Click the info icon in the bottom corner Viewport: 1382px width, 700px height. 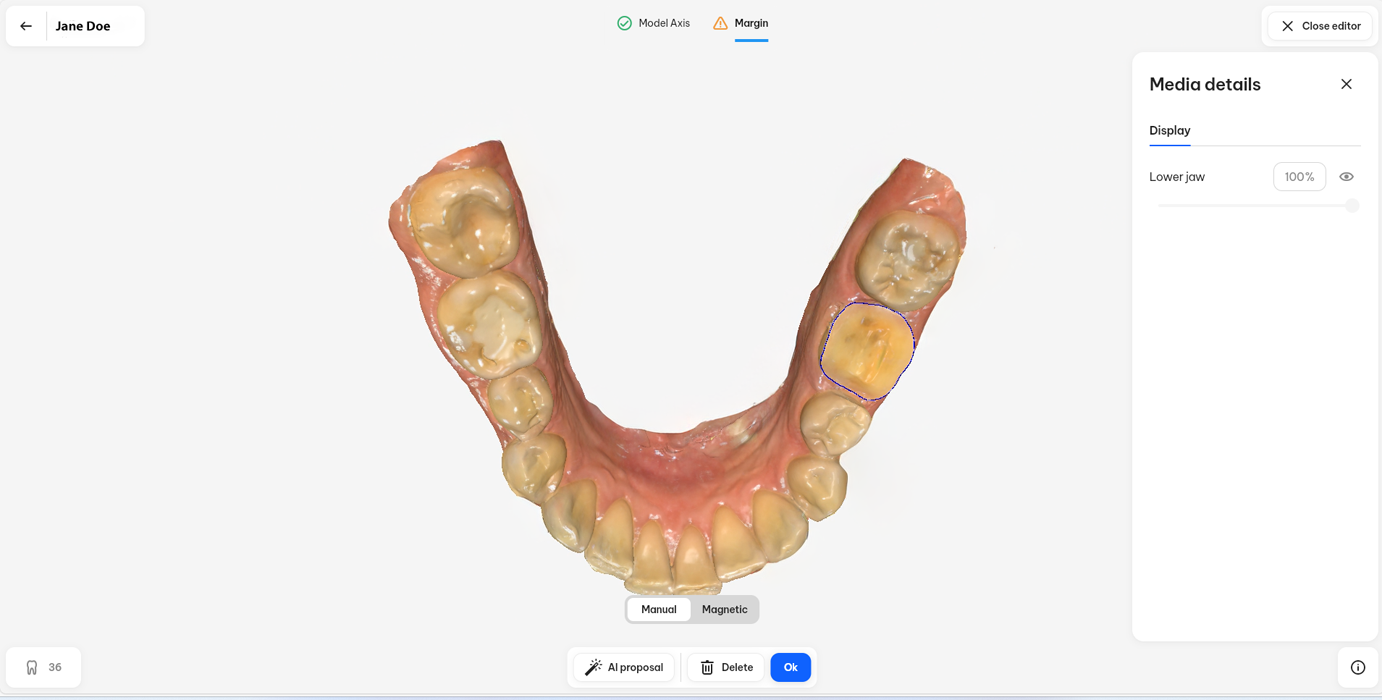(x=1357, y=667)
